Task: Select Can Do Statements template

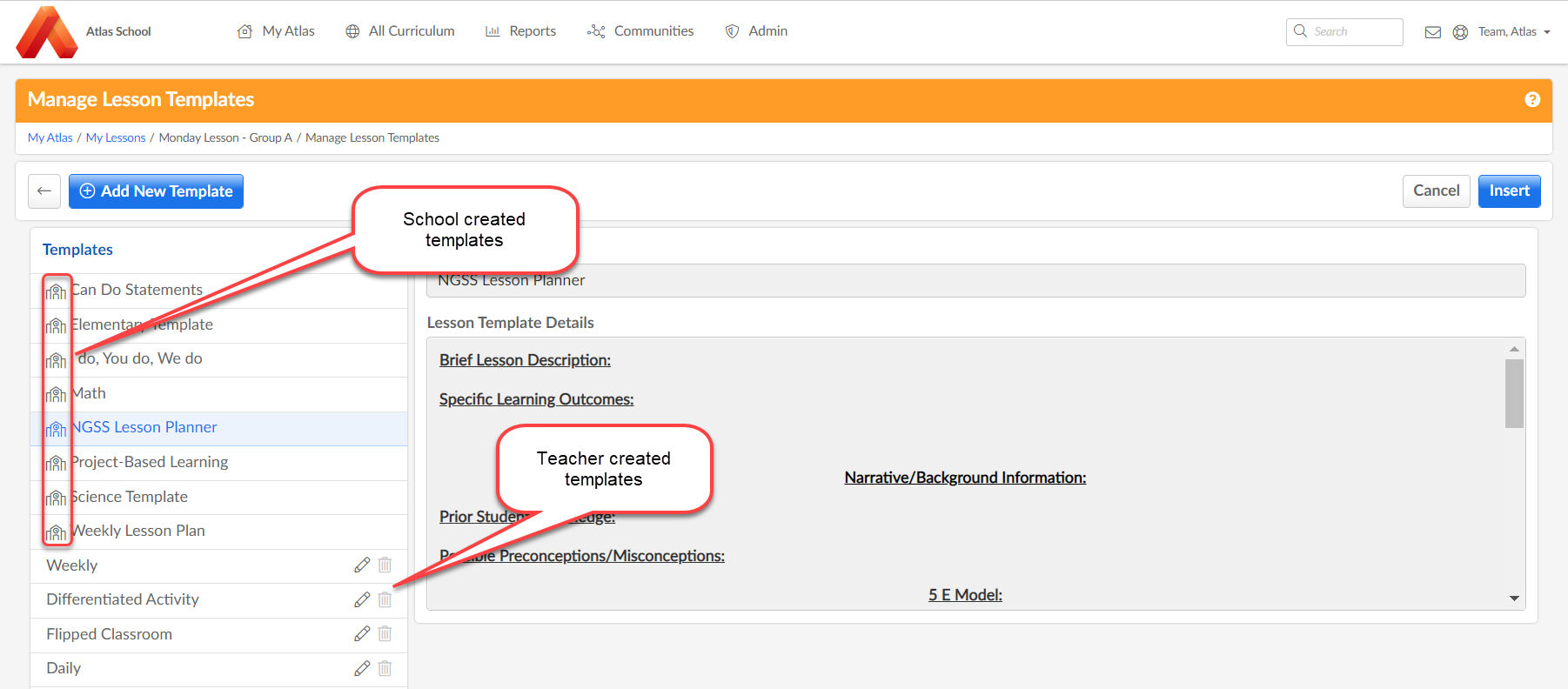Action: tap(219, 291)
